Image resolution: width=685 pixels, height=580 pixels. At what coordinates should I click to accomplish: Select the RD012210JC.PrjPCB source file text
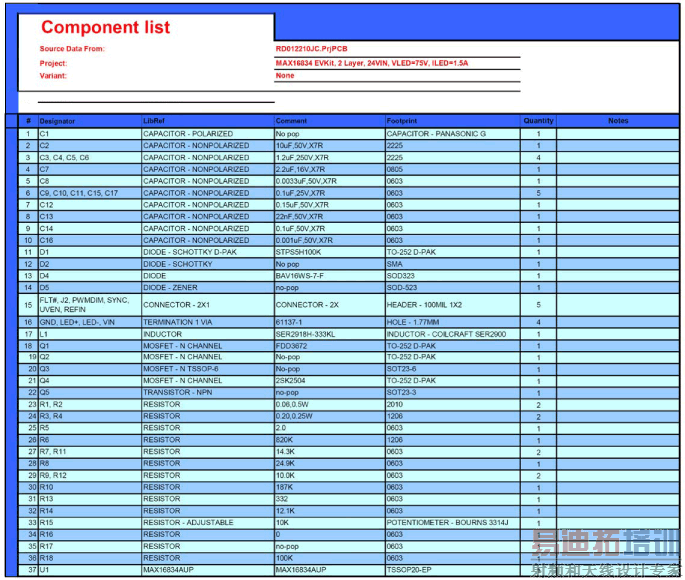click(x=311, y=49)
